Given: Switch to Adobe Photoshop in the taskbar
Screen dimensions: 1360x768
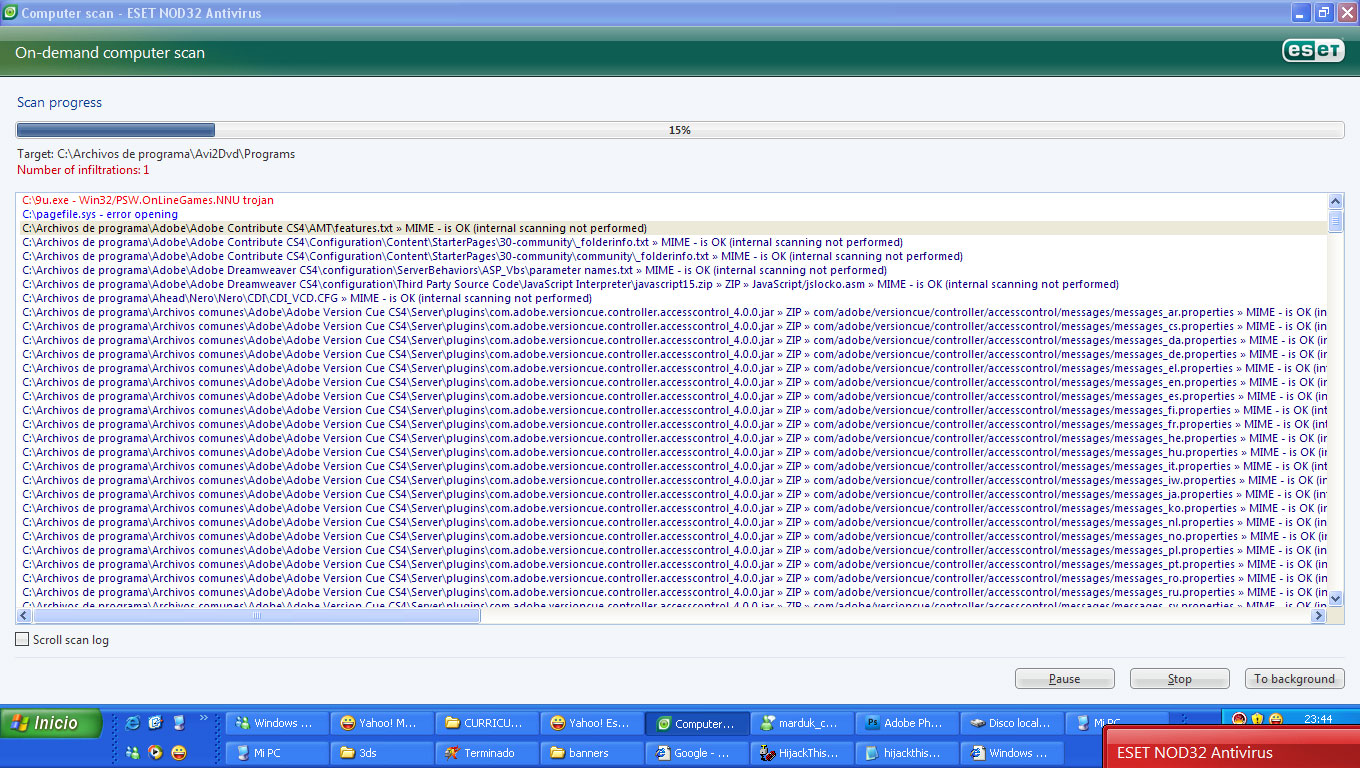Looking at the screenshot, I should (907, 723).
